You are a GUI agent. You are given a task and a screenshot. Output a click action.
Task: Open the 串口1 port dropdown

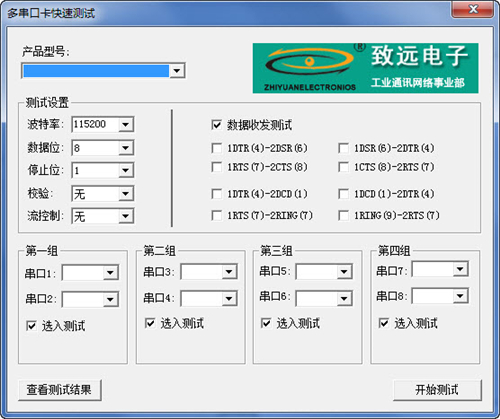[90, 273]
